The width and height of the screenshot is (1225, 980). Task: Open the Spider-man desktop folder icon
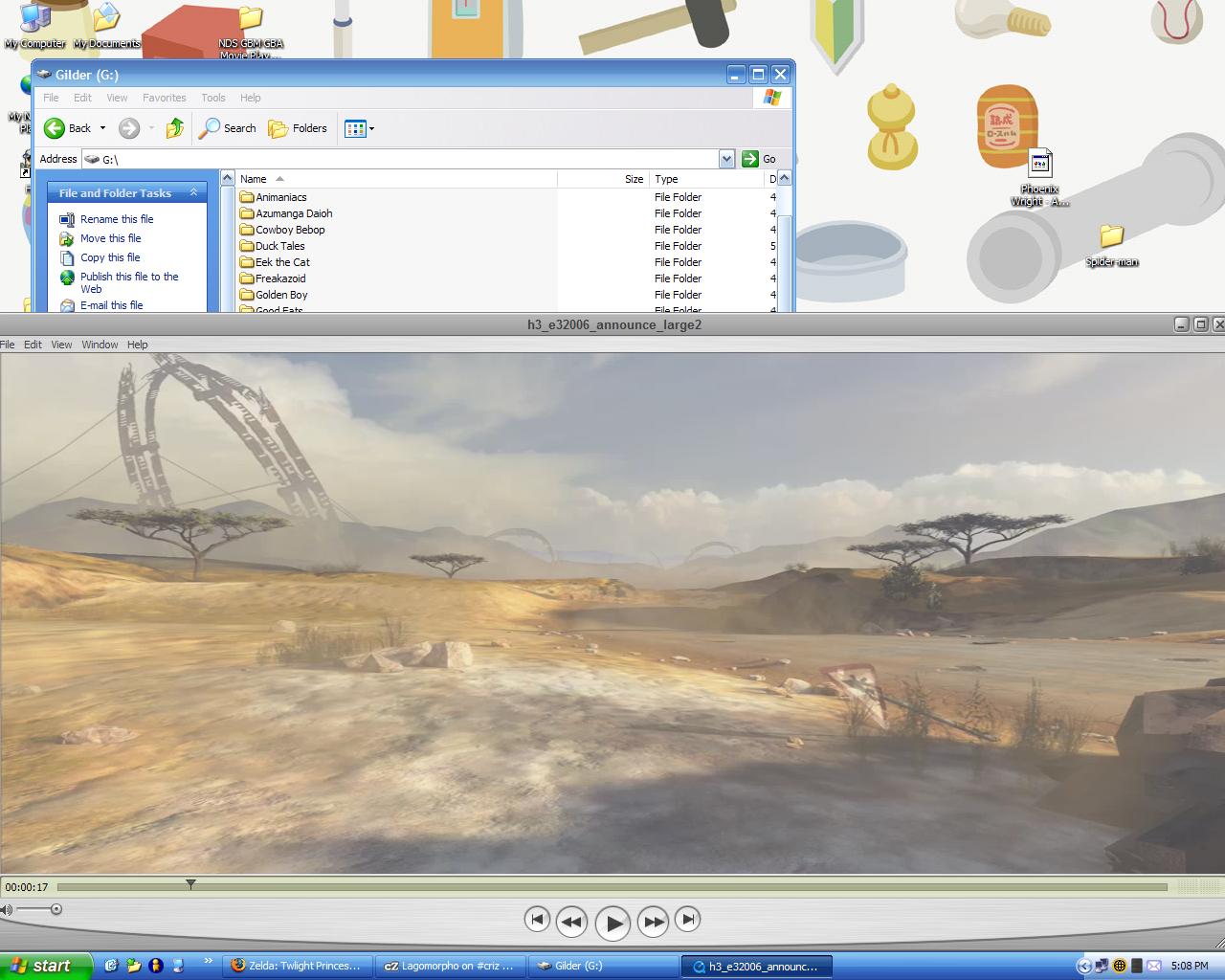[x=1111, y=236]
